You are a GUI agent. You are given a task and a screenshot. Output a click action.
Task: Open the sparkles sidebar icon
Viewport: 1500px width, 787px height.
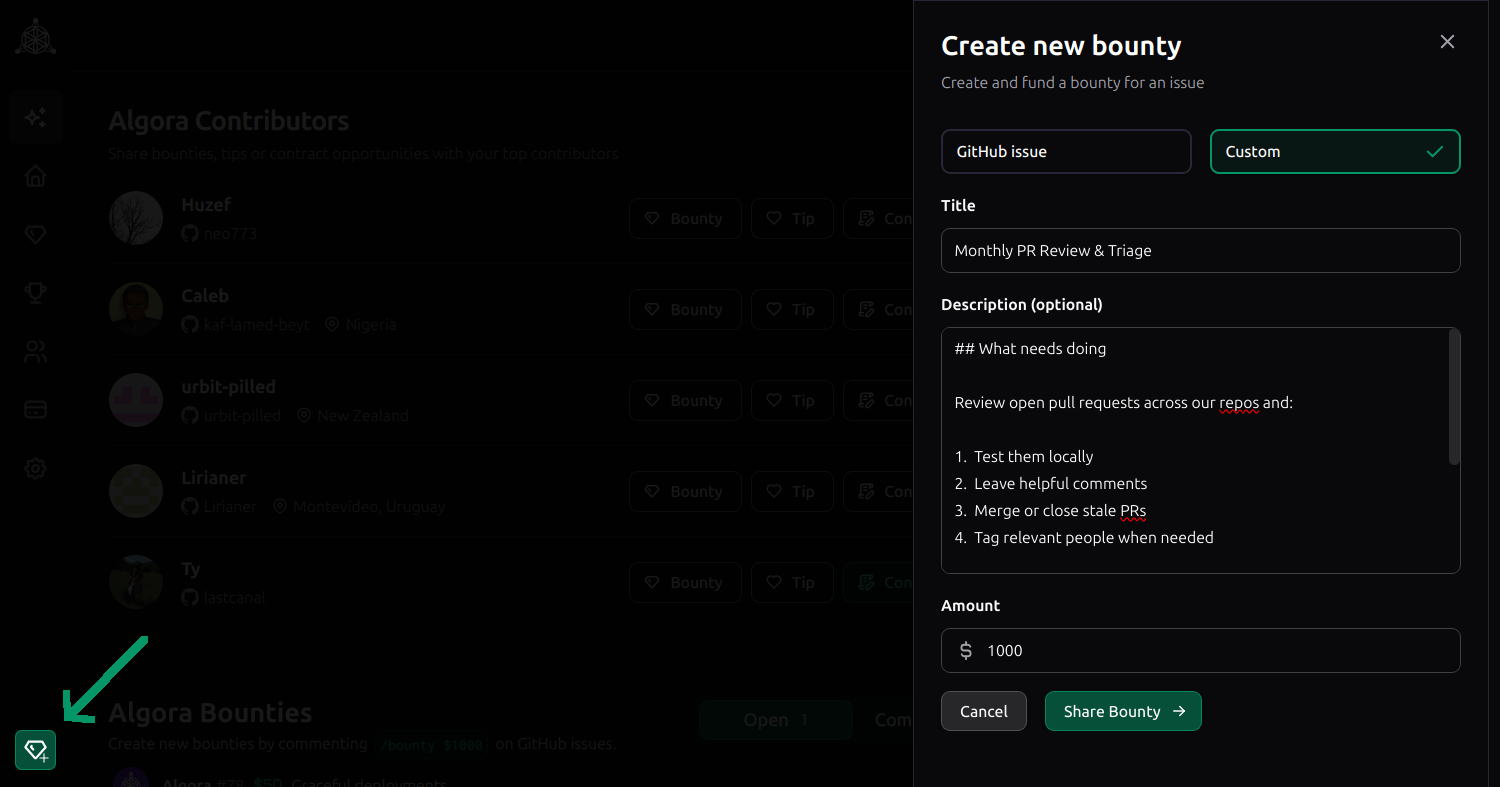36,118
